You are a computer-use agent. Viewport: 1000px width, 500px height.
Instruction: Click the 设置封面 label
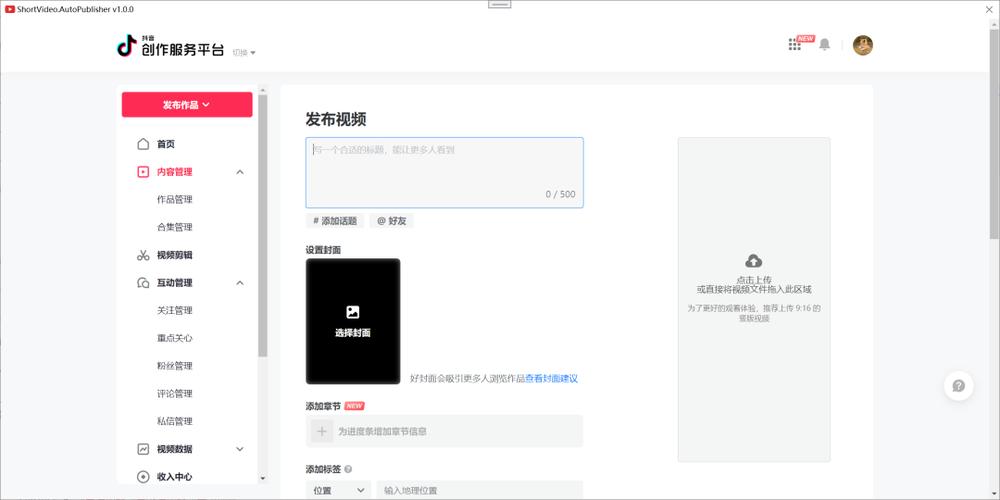coord(323,250)
